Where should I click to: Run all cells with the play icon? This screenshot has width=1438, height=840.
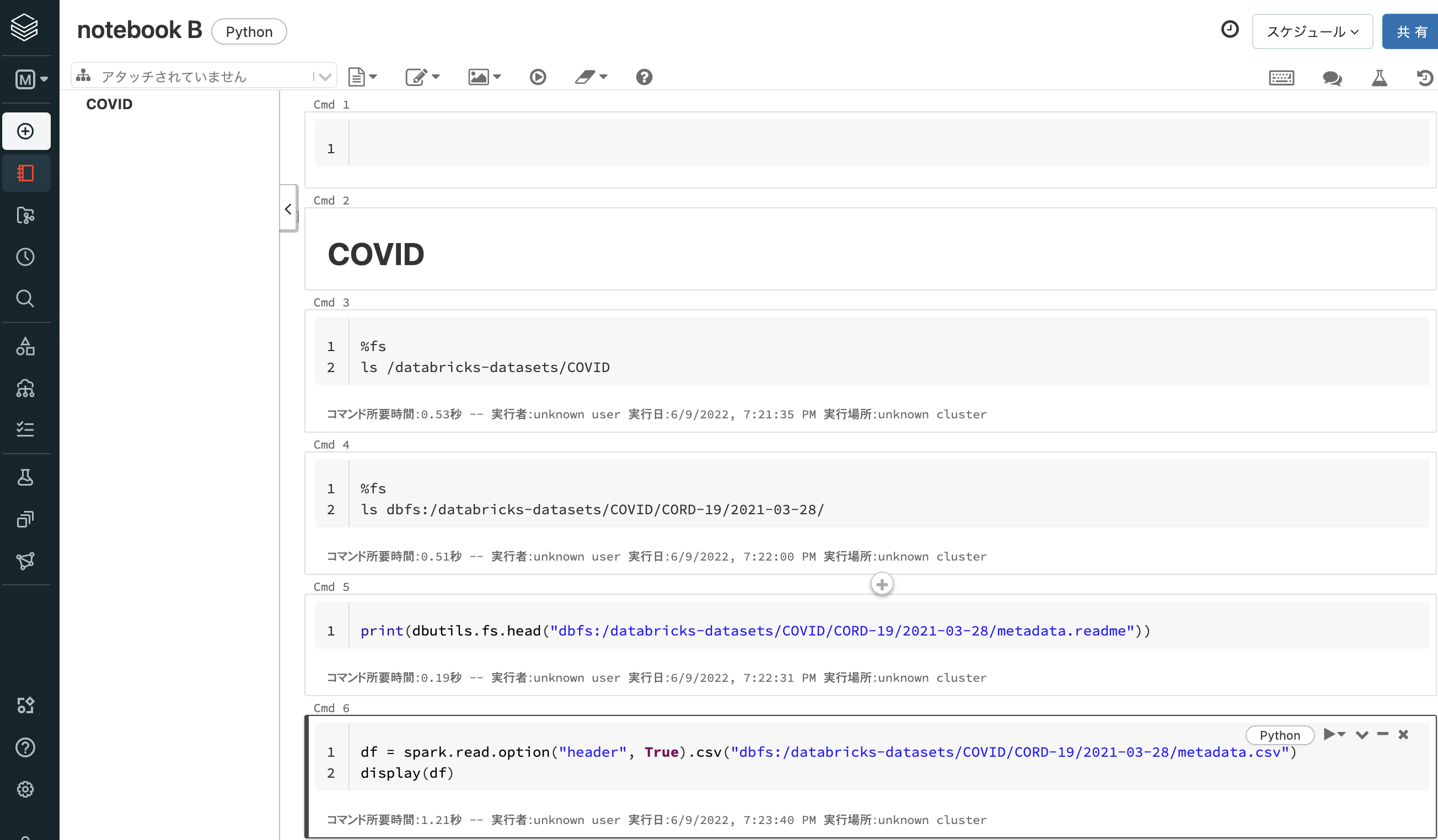coord(537,77)
